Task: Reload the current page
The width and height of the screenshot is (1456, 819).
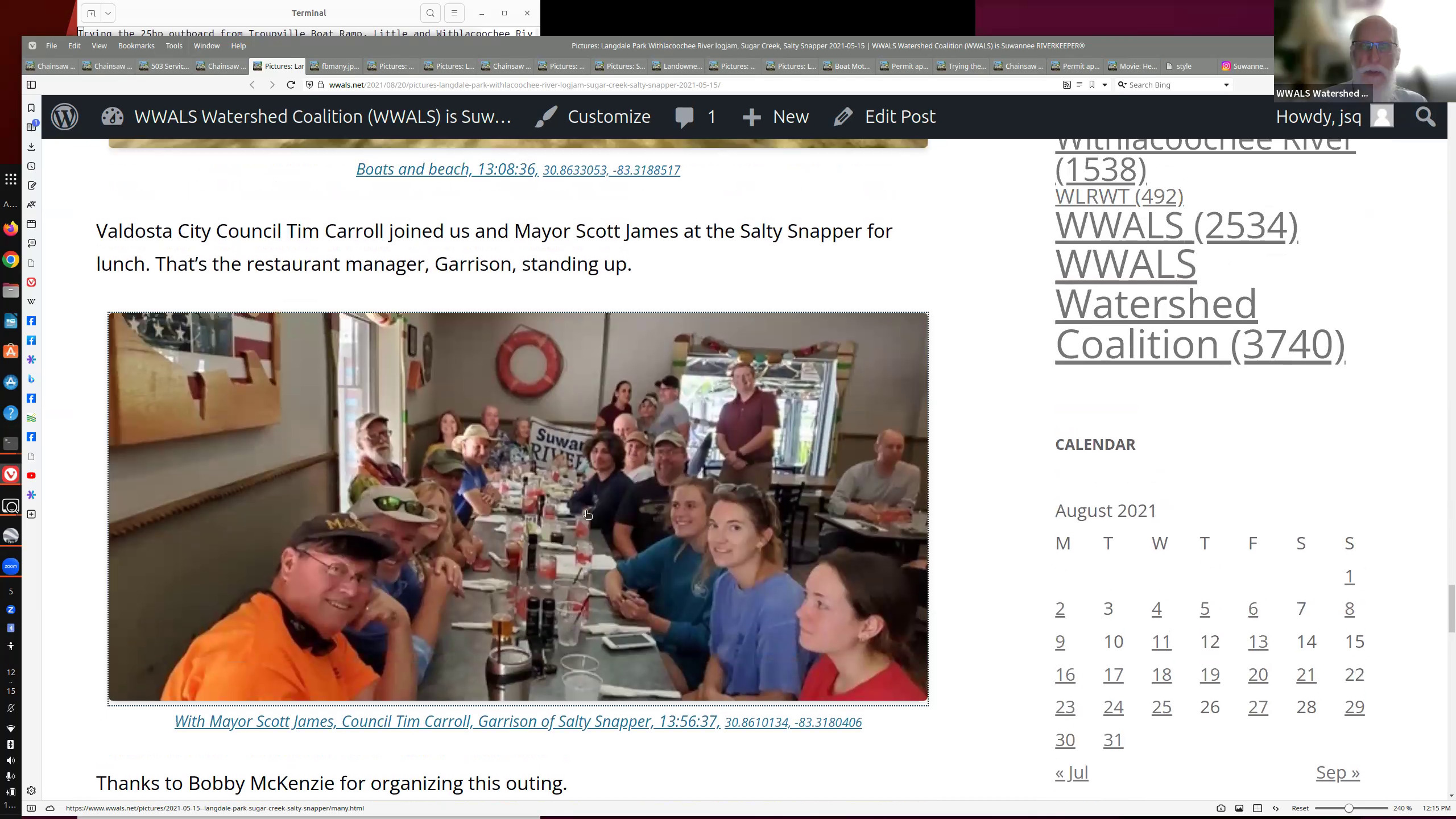Action: [291, 85]
